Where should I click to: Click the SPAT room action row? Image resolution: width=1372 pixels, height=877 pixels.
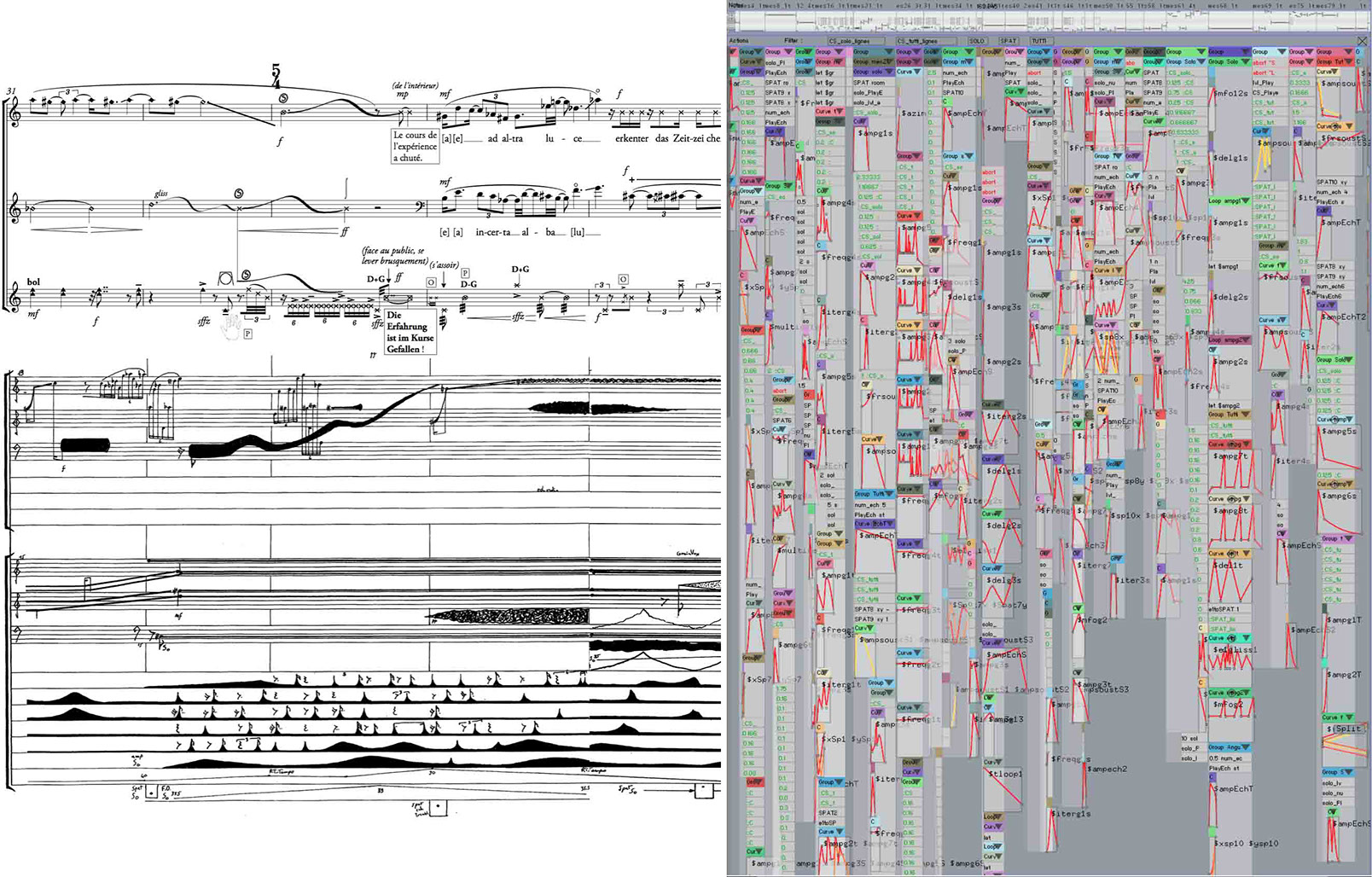[x=874, y=83]
